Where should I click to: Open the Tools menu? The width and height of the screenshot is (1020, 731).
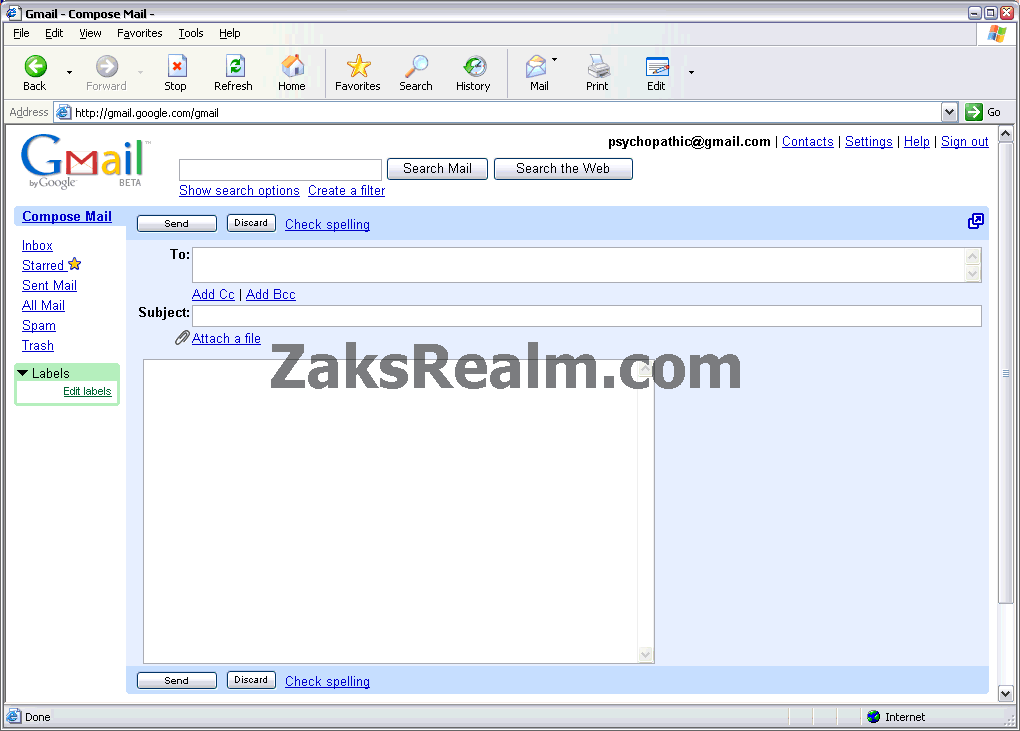191,33
